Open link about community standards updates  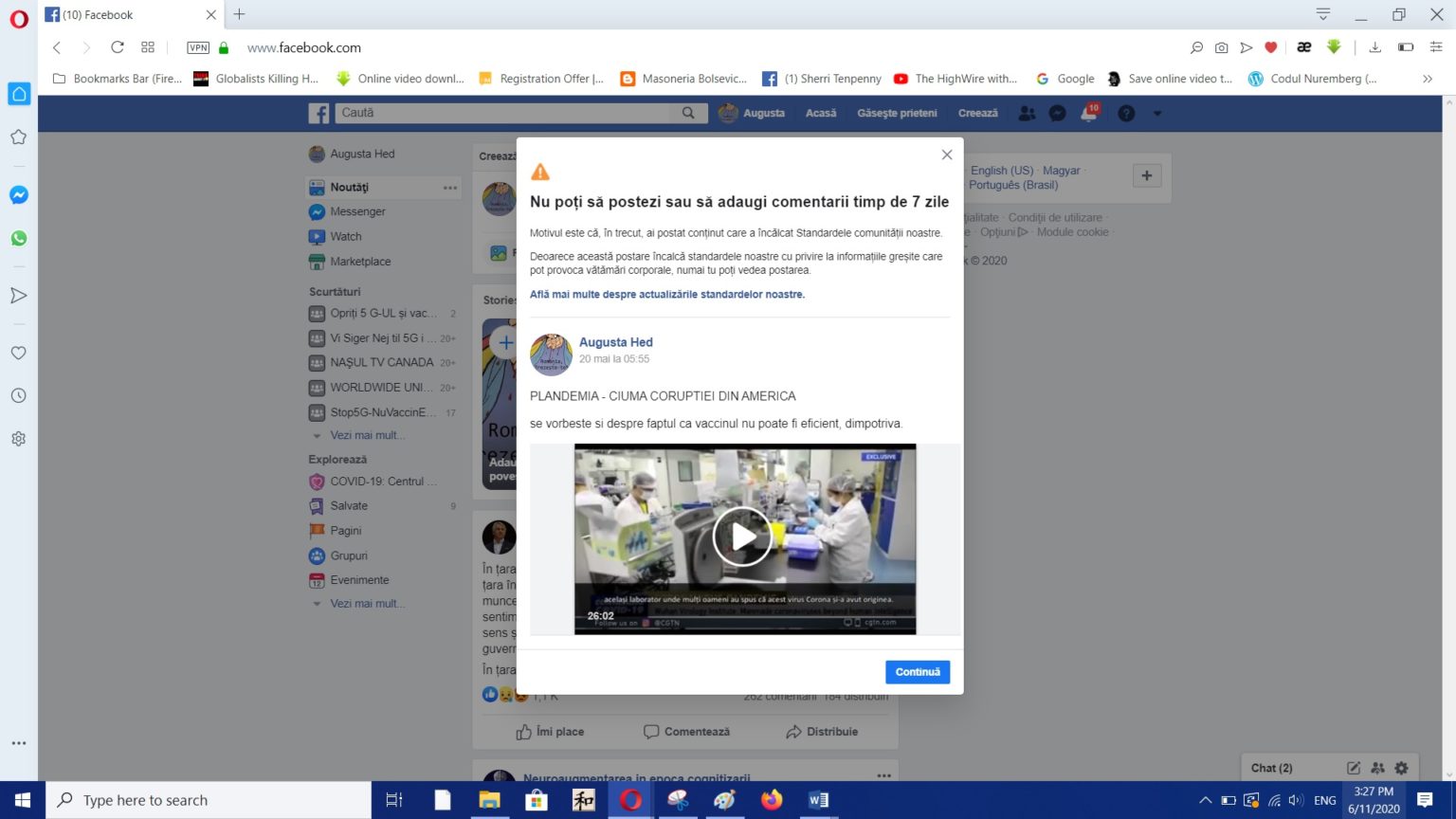click(x=666, y=294)
